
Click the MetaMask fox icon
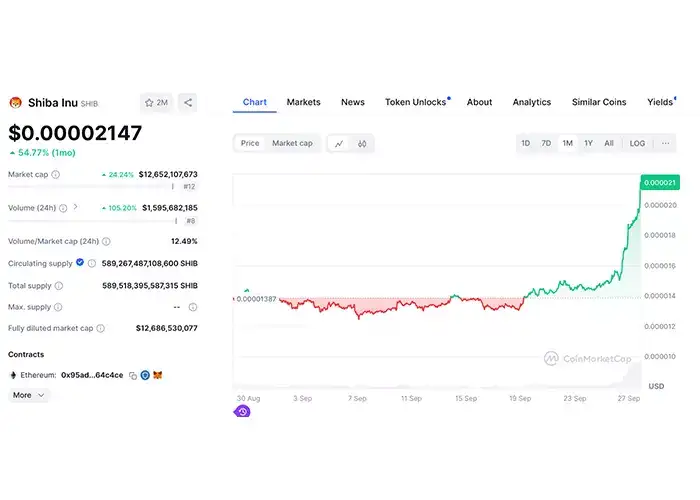coord(157,375)
